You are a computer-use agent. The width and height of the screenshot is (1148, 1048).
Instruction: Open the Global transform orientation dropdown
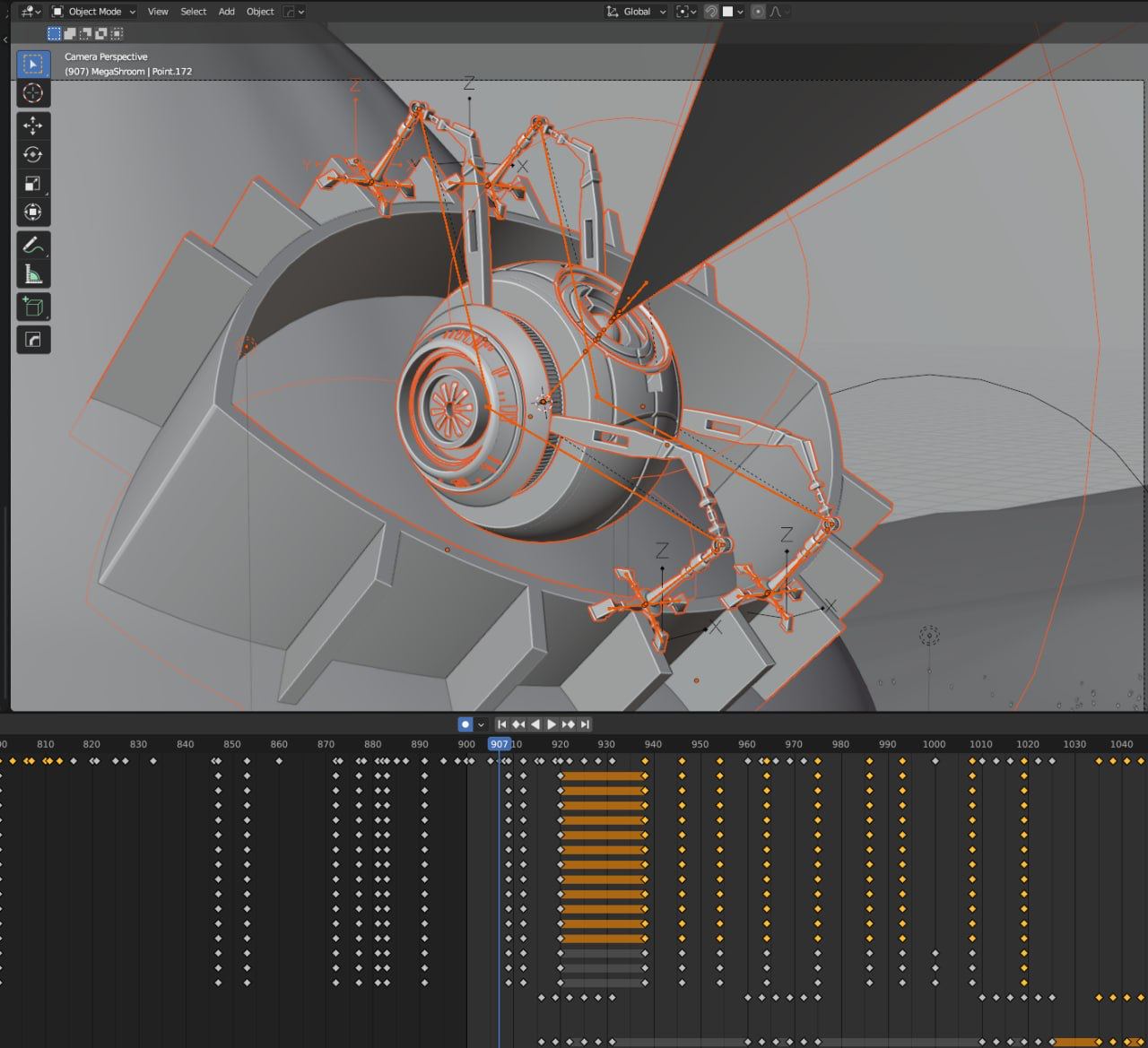pyautogui.click(x=637, y=12)
